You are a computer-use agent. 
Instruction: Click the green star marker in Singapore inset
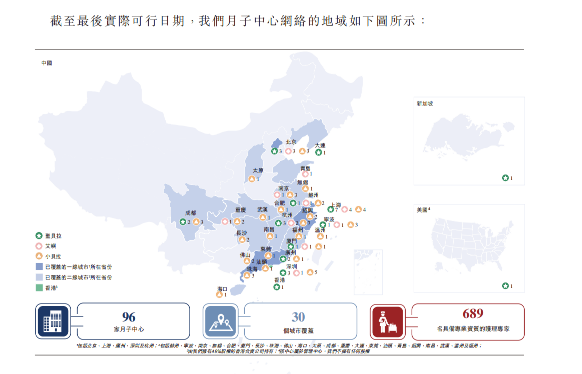pos(505,178)
